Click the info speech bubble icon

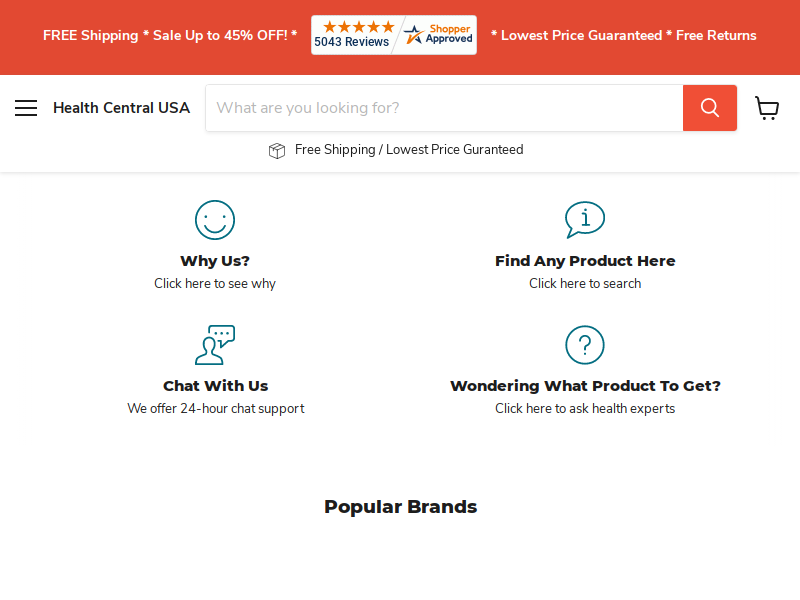point(585,220)
